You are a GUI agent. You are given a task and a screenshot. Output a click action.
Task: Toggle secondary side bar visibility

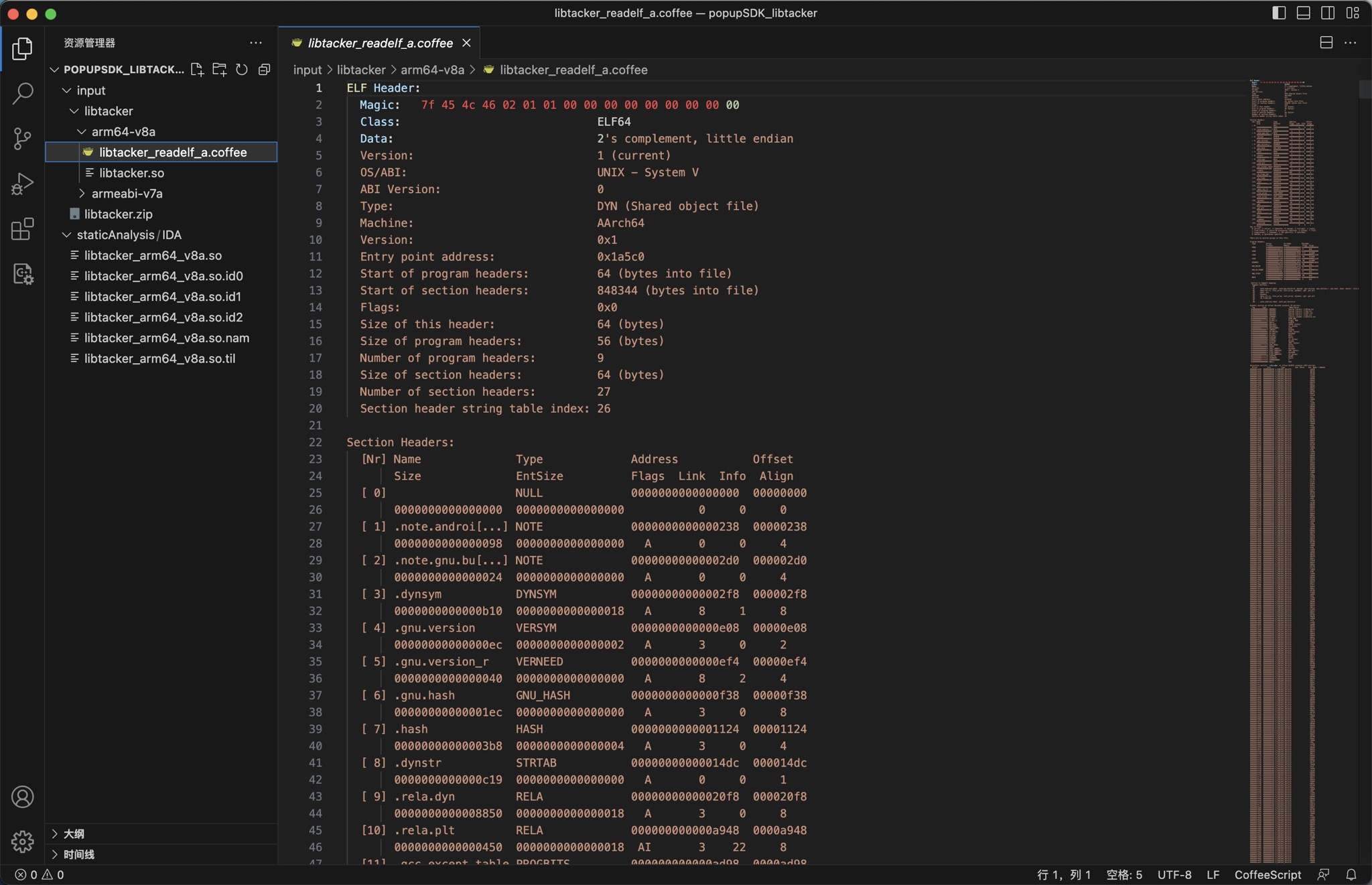click(x=1328, y=13)
